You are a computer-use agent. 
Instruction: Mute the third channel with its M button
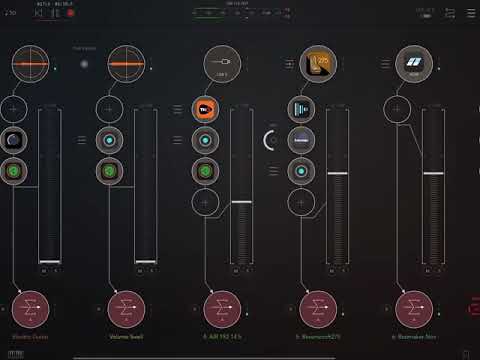coord(236,271)
